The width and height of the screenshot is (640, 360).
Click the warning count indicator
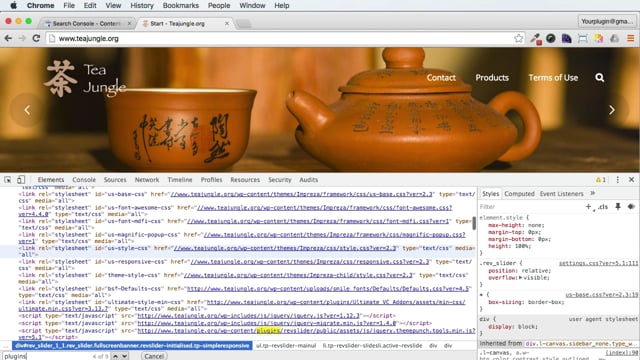point(601,180)
